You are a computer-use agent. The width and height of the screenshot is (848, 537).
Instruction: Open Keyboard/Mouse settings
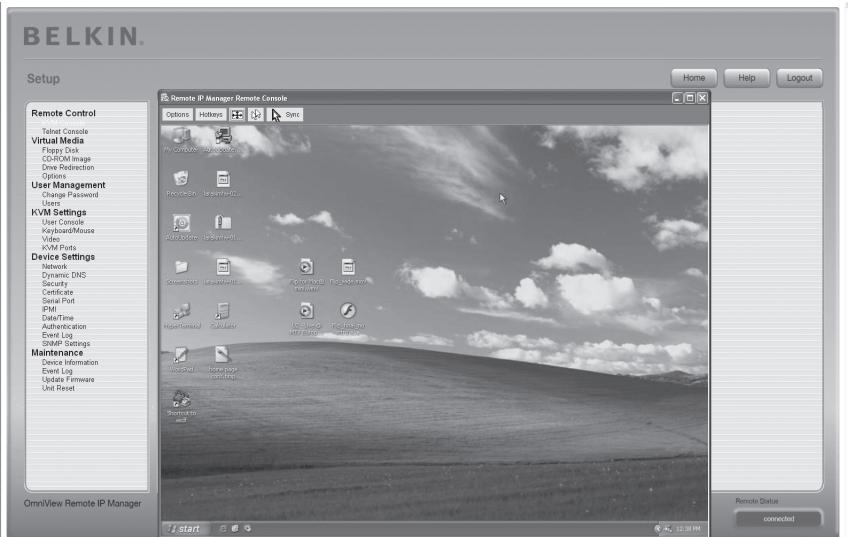68,231
